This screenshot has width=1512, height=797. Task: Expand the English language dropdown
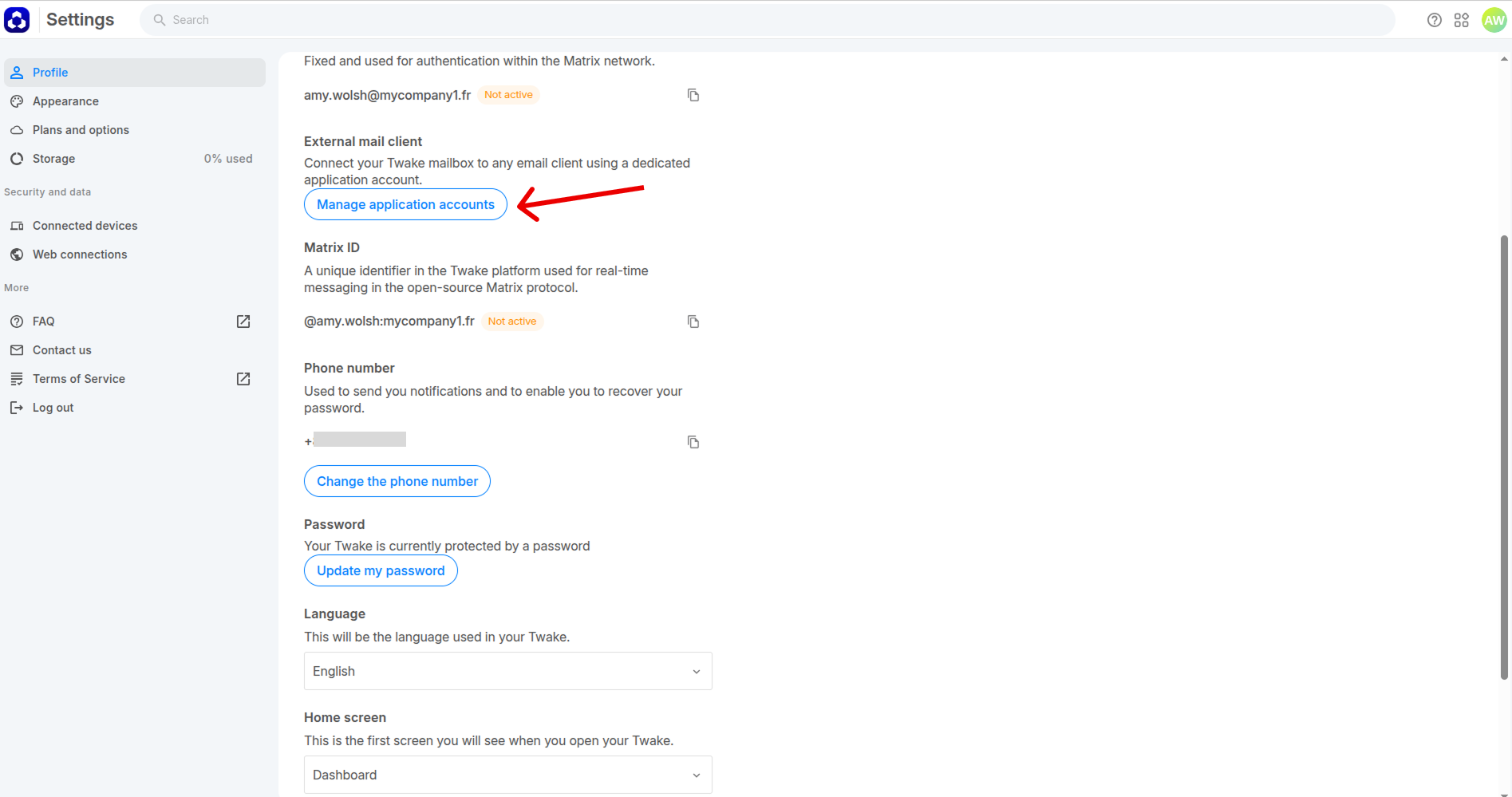click(x=508, y=671)
